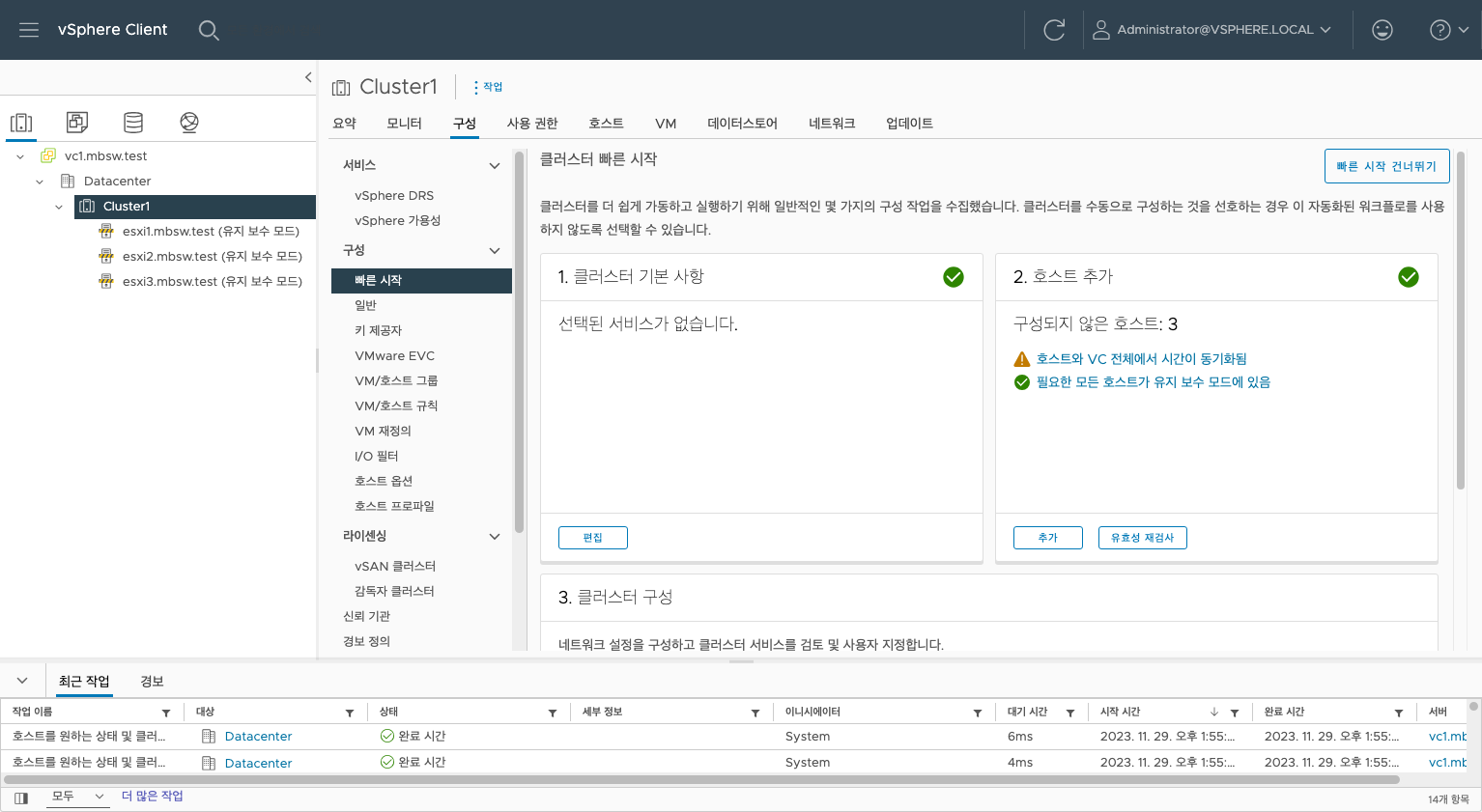
Task: Click green check icon on cluster basics card
Action: 954,277
